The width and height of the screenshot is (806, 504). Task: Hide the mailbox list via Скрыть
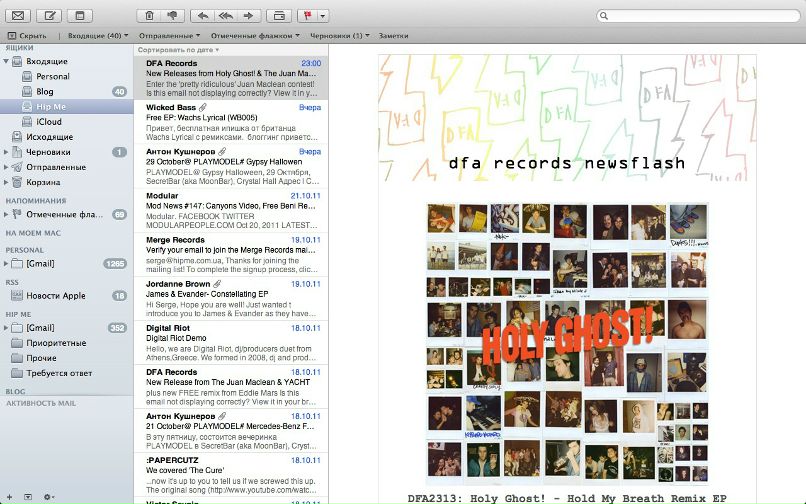click(x=26, y=35)
